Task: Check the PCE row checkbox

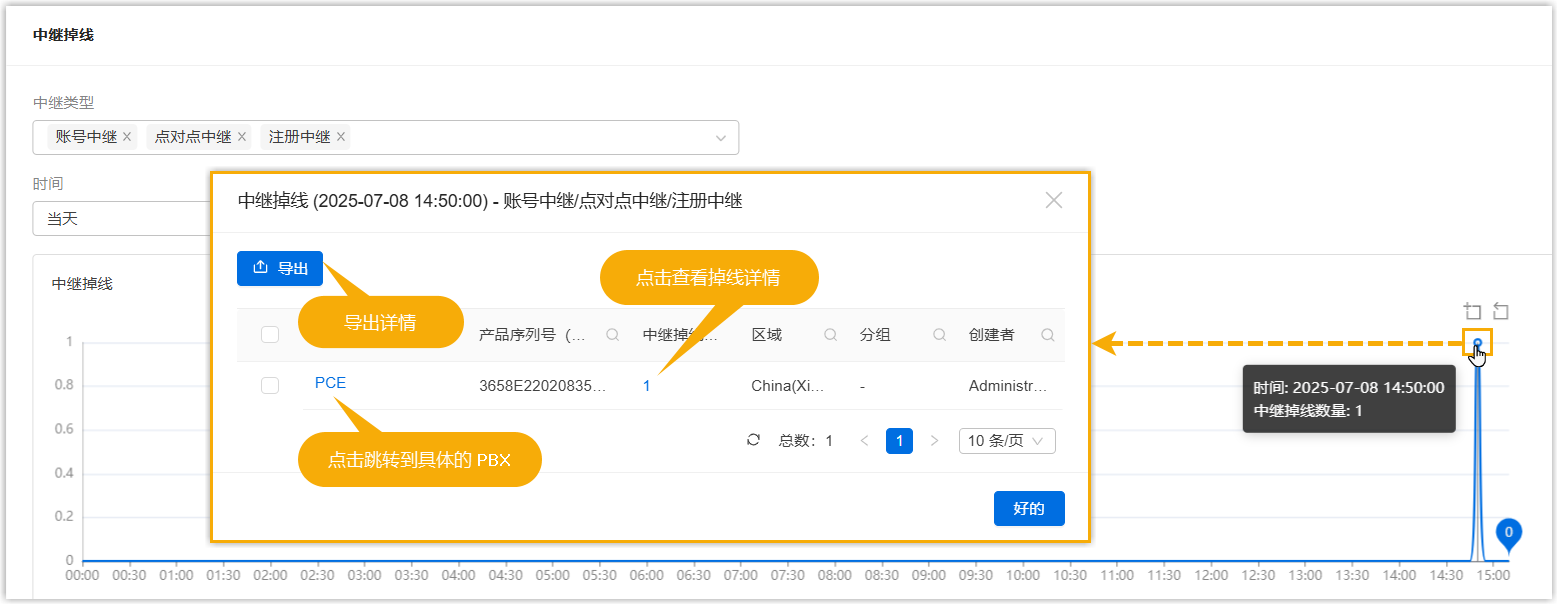Action: 270,385
